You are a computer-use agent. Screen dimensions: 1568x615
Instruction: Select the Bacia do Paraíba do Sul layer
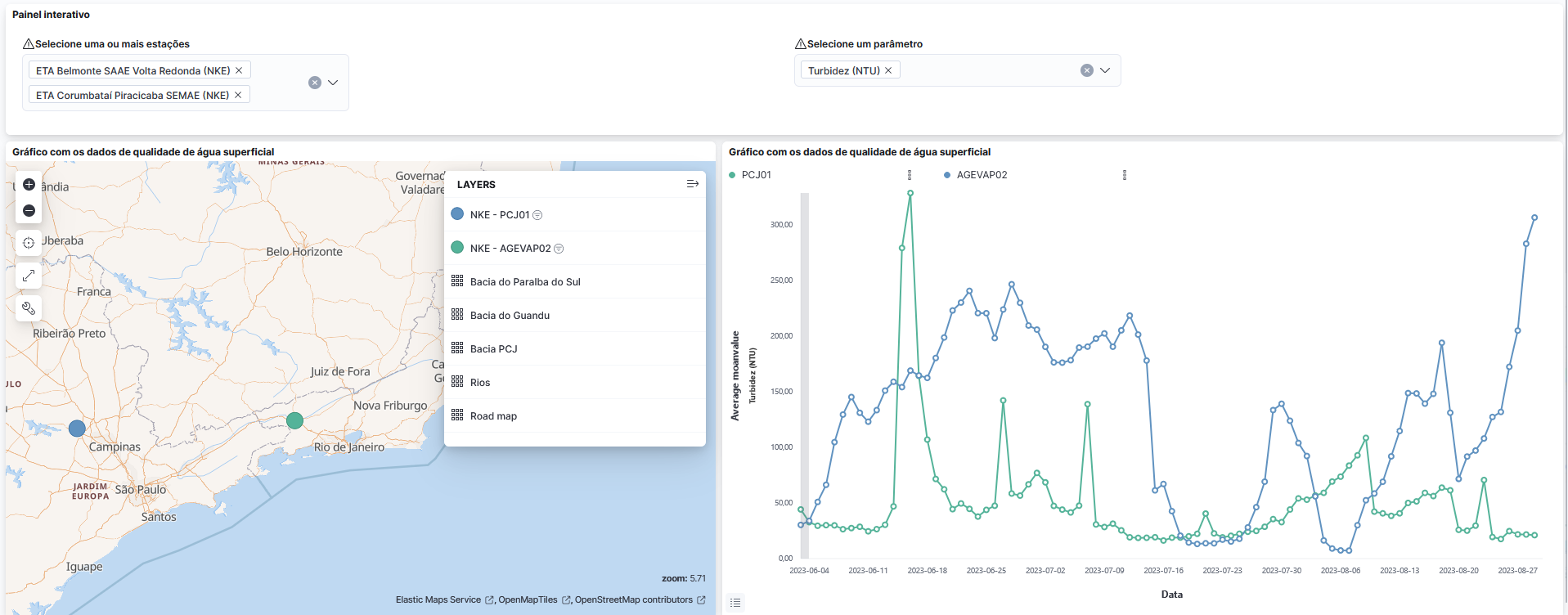tap(525, 282)
